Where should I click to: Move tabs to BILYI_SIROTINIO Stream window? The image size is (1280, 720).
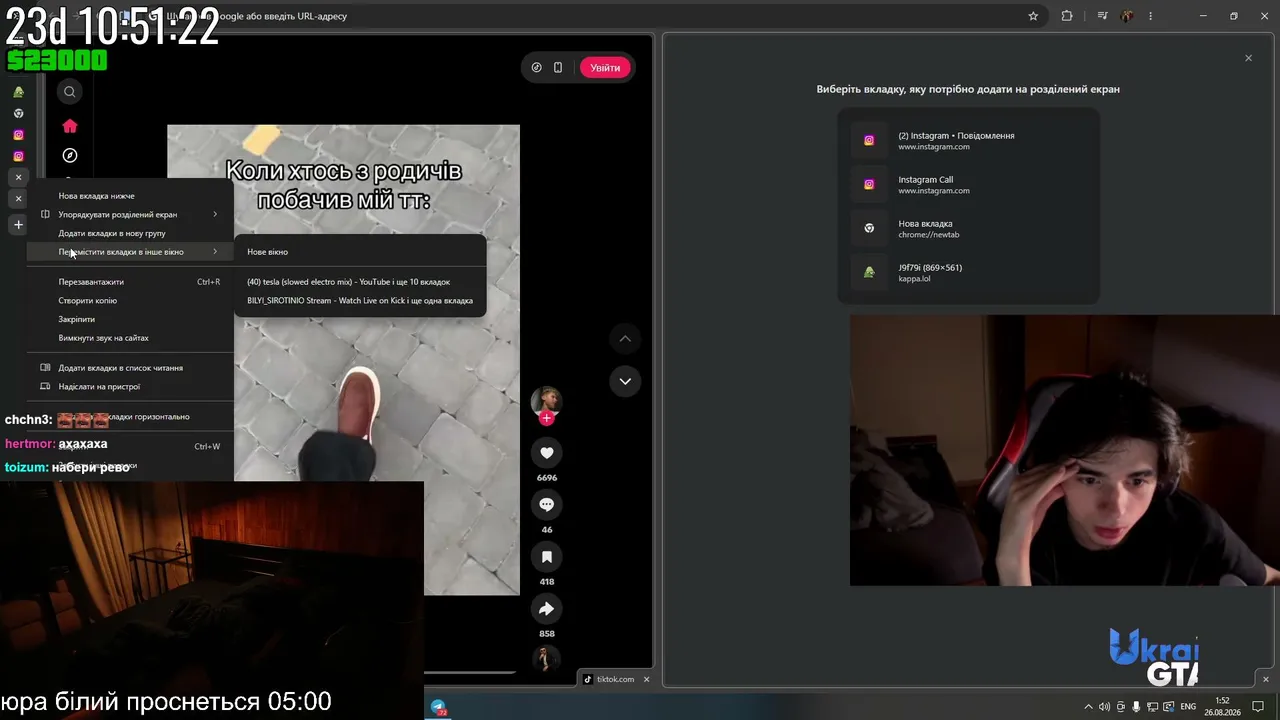click(360, 300)
